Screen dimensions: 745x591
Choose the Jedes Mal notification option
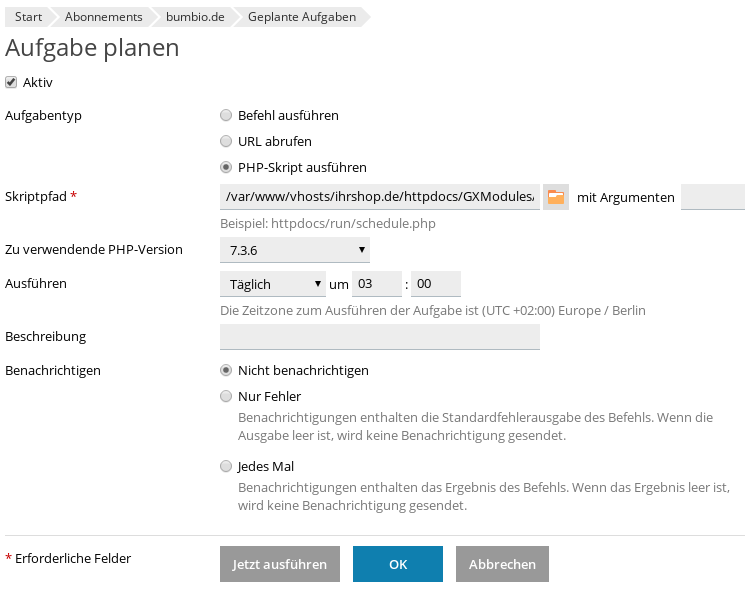226,466
